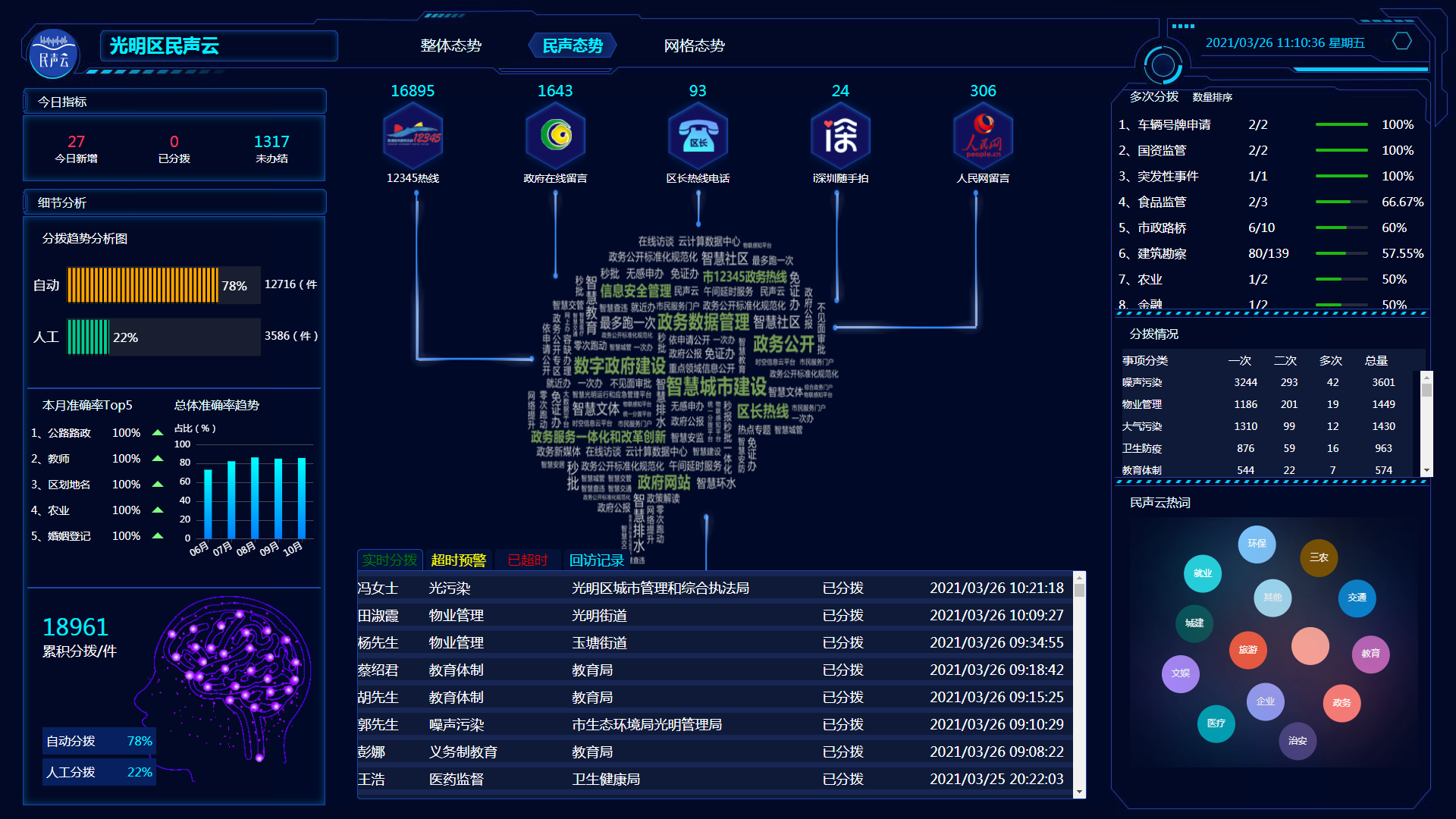Screen dimensions: 1456x819
Task: Click the 已超时 red tab
Action: (527, 560)
